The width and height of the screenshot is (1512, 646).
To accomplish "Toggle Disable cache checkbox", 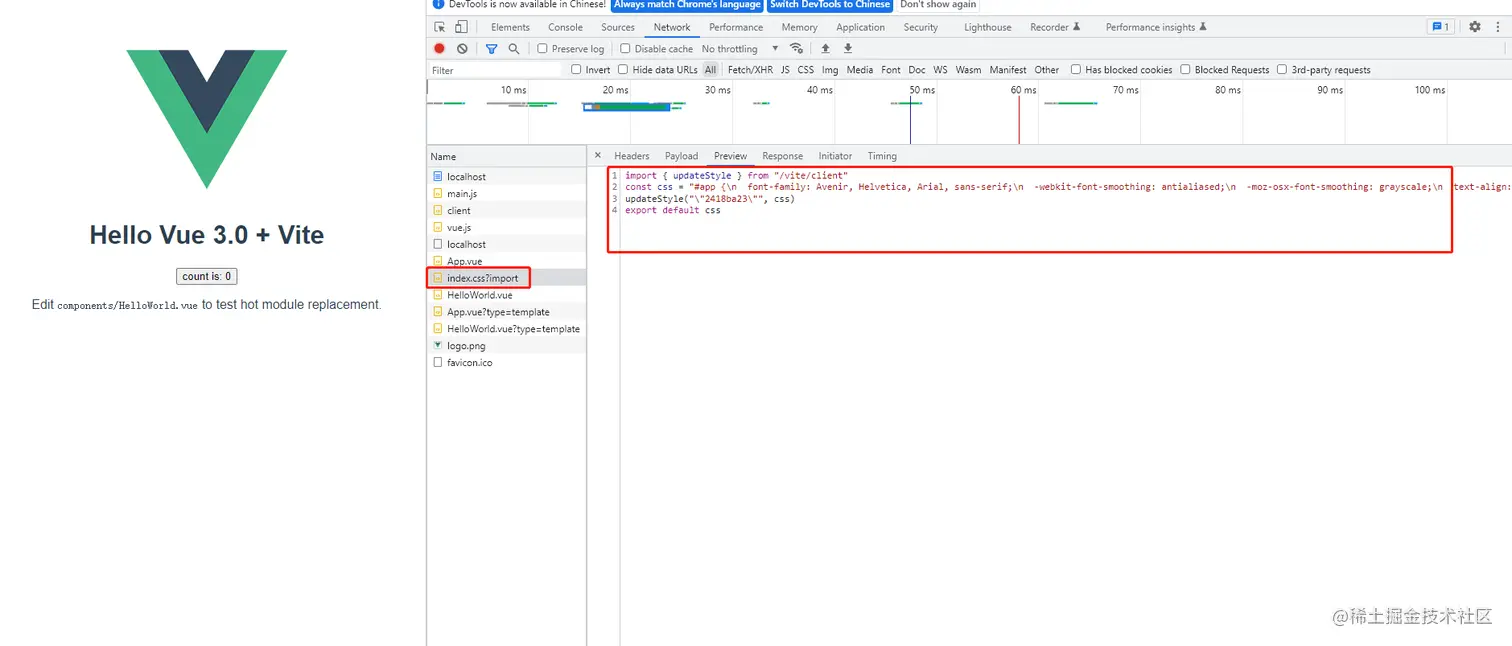I will coord(625,48).
